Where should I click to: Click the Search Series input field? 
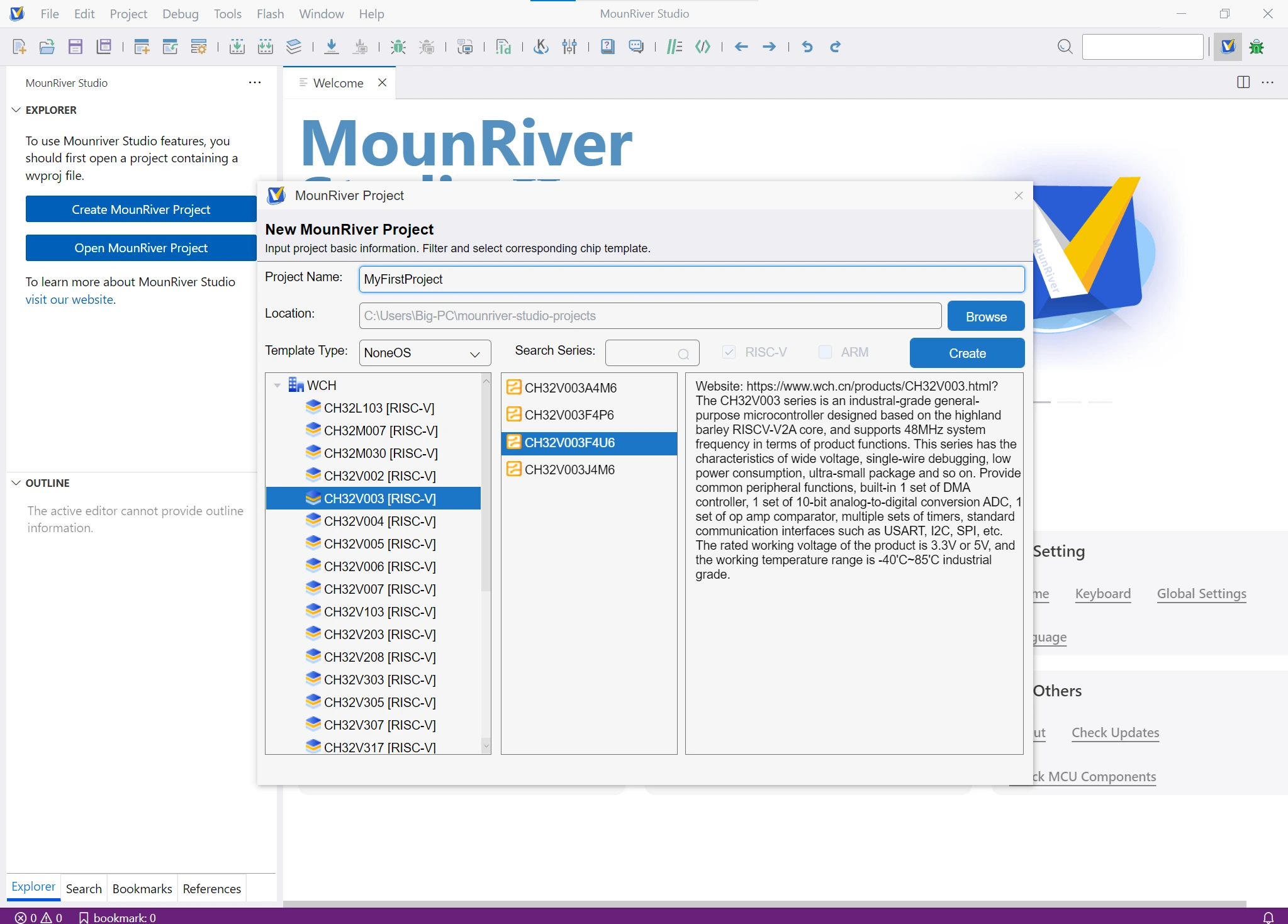click(652, 353)
